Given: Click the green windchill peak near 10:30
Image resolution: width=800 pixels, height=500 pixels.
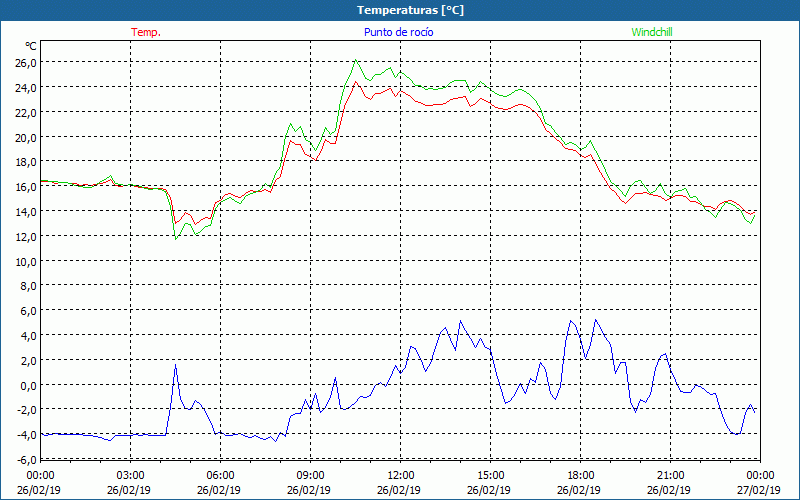Looking at the screenshot, I should [x=356, y=60].
